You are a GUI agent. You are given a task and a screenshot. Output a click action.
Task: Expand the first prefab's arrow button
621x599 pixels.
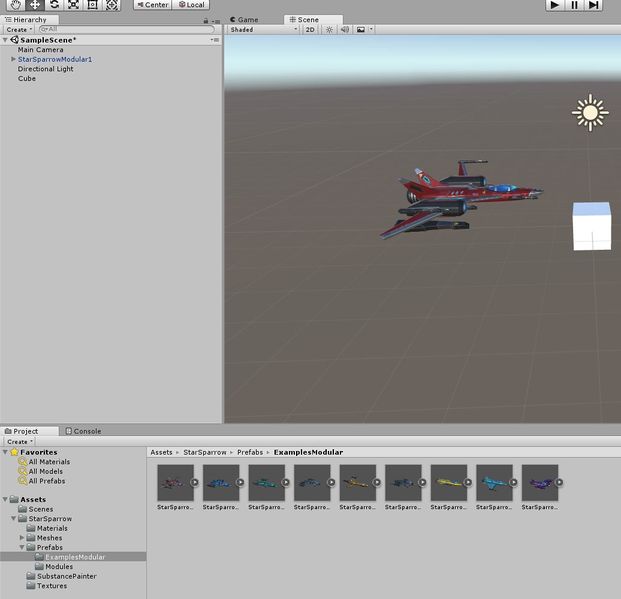click(x=194, y=482)
